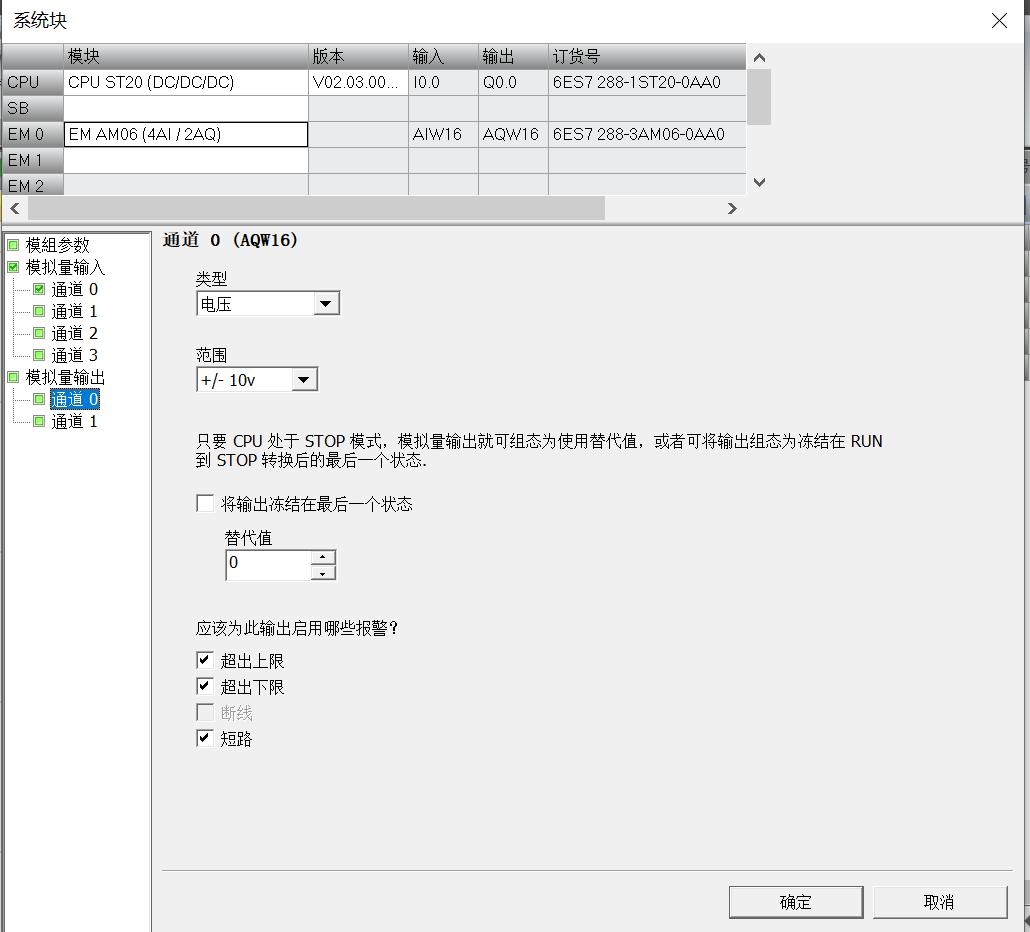1030x932 pixels.
Task: Click the module table up scroll arrow
Action: [x=759, y=58]
